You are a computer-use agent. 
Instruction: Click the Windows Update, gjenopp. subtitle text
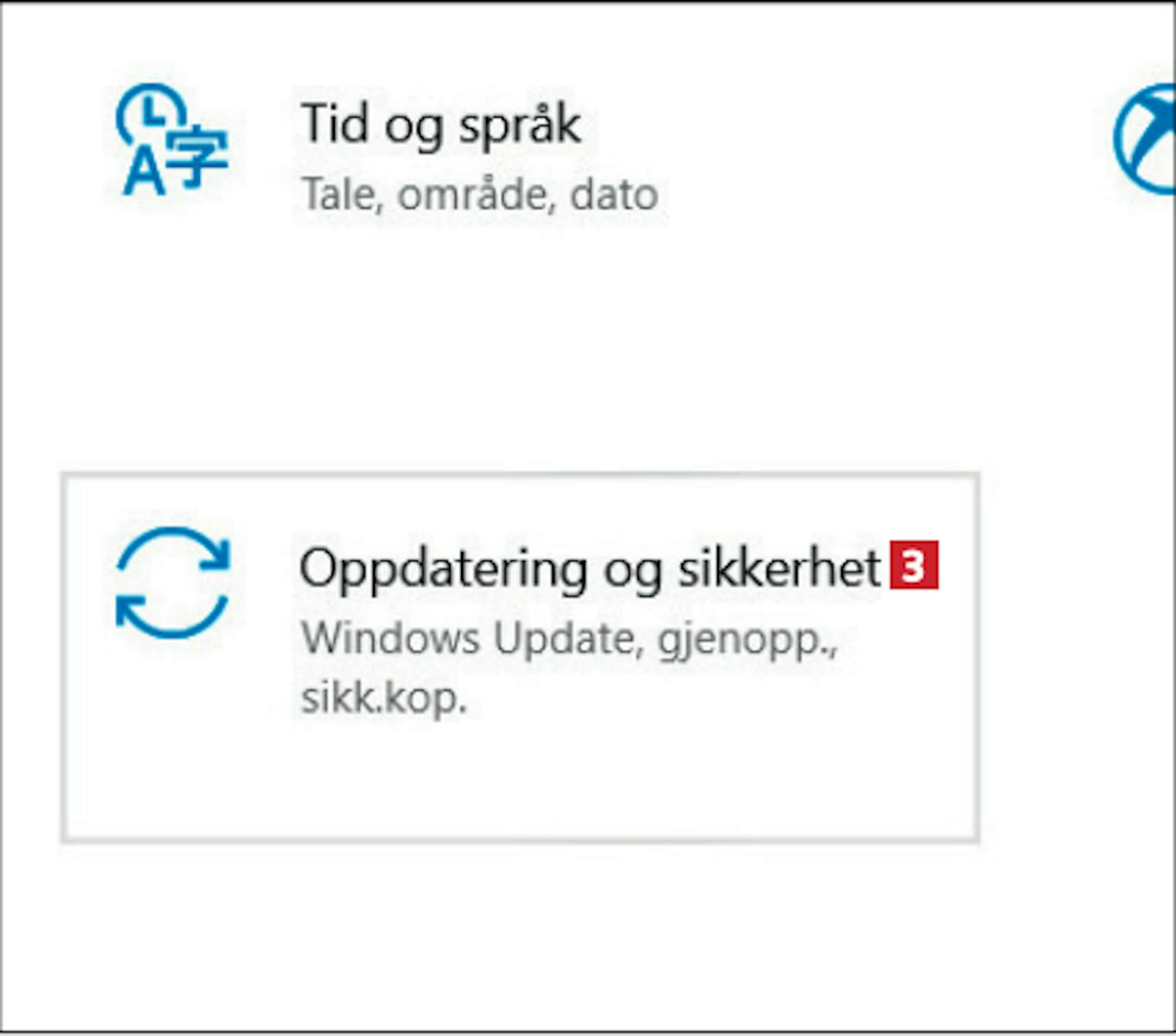[x=570, y=638]
